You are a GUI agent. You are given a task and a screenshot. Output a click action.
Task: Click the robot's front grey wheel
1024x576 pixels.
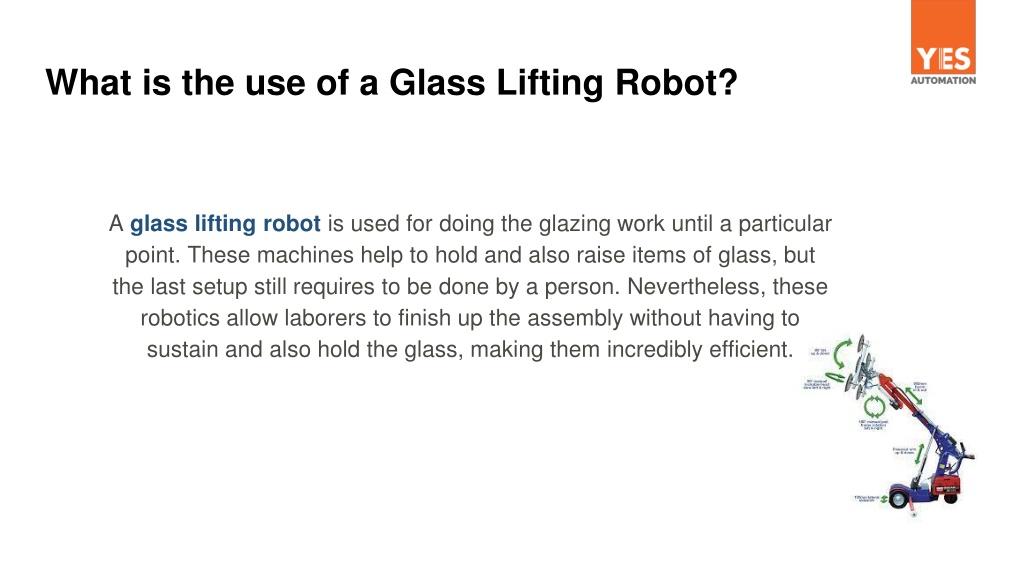899,500
